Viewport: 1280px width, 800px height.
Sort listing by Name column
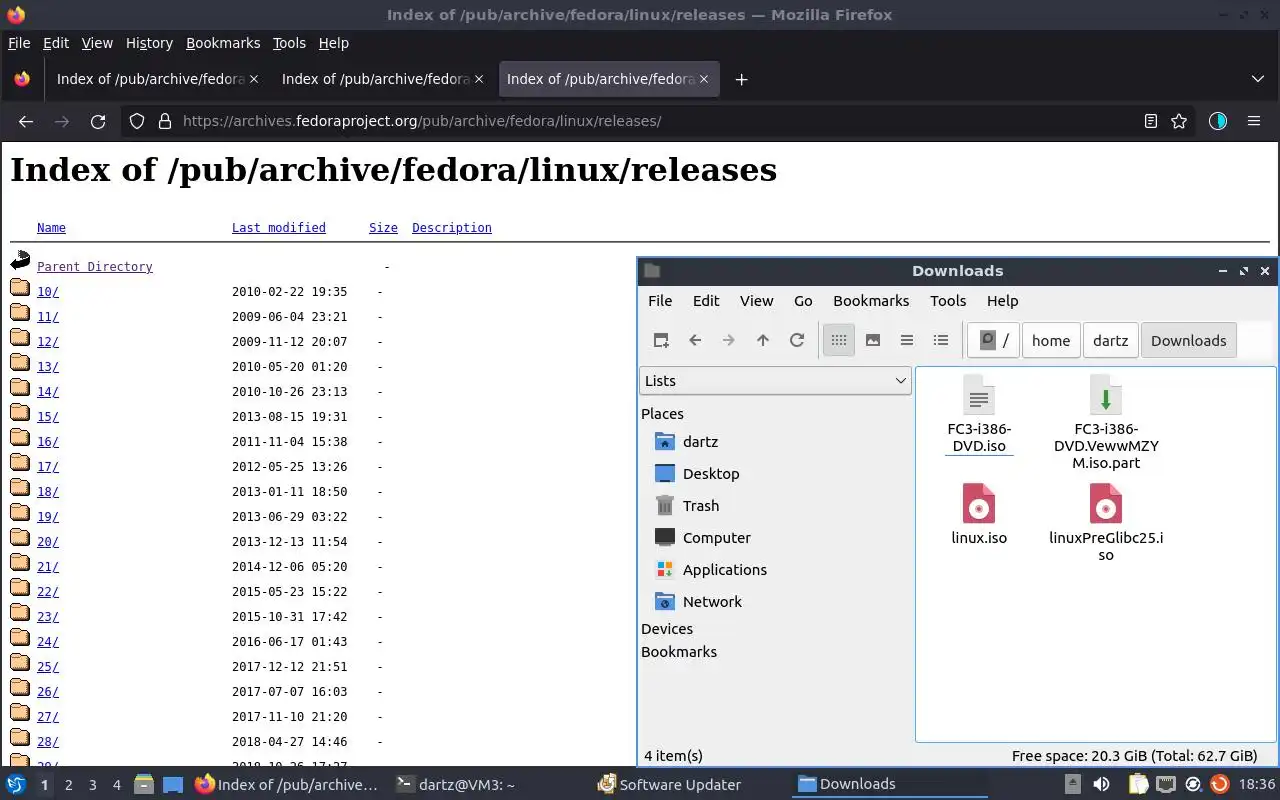(51, 228)
